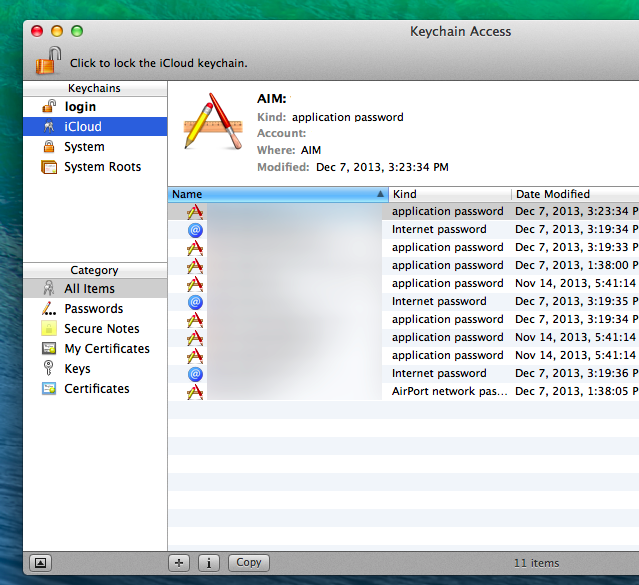Viewport: 639px width, 585px height.
Task: Click the 'Where: AIM' detail line
Action: [x=289, y=150]
